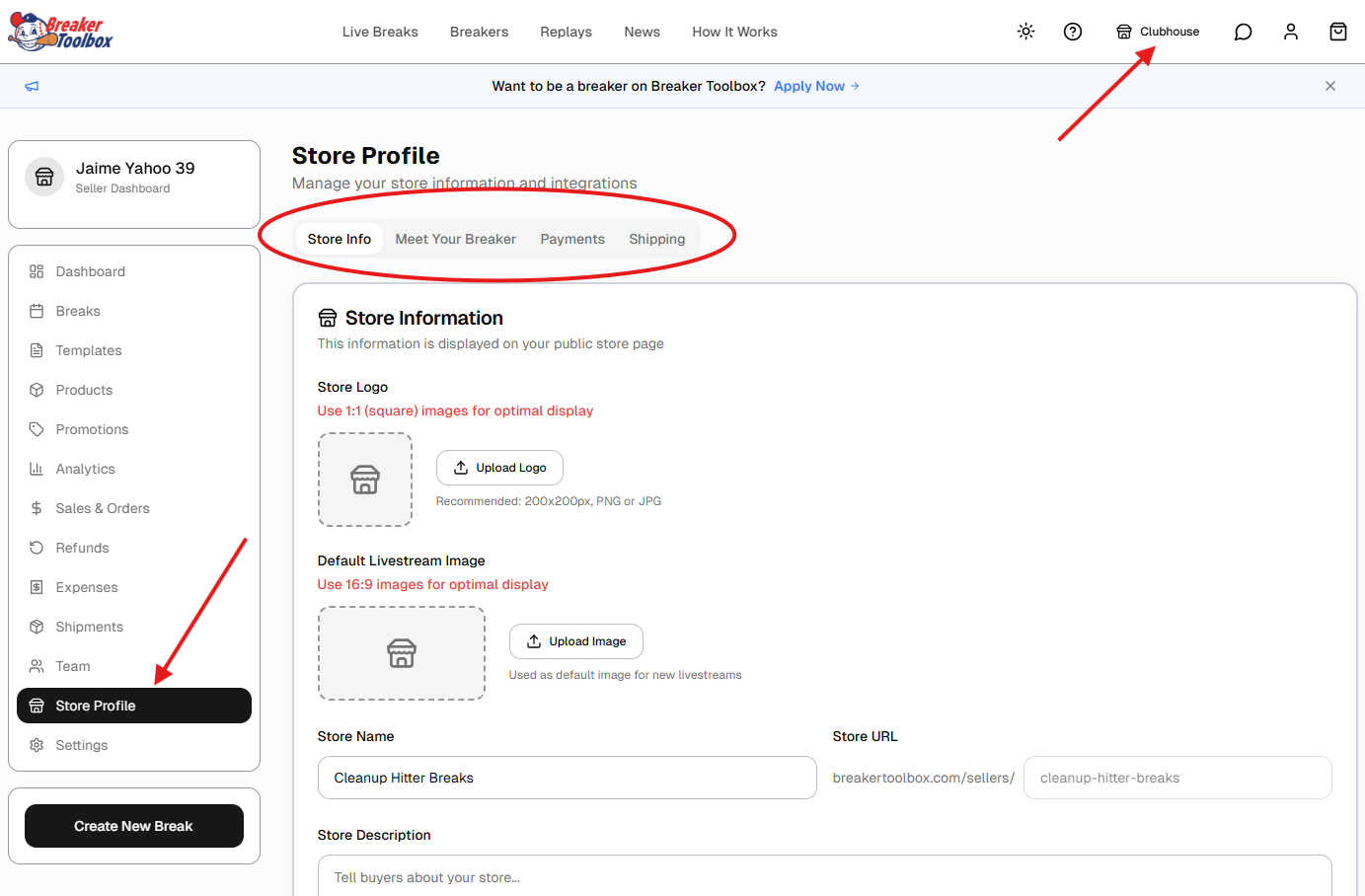Select Settings gear icon in sidebar

37,745
